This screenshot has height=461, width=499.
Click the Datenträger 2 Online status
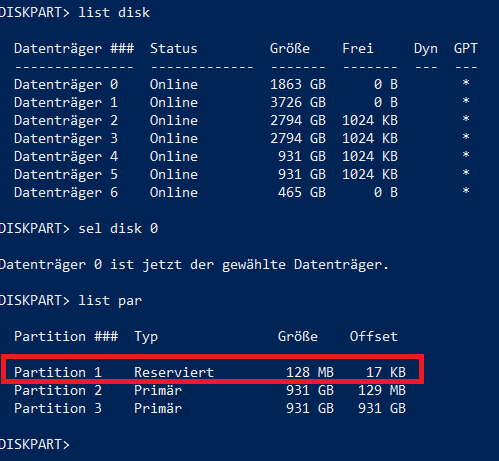(x=174, y=120)
